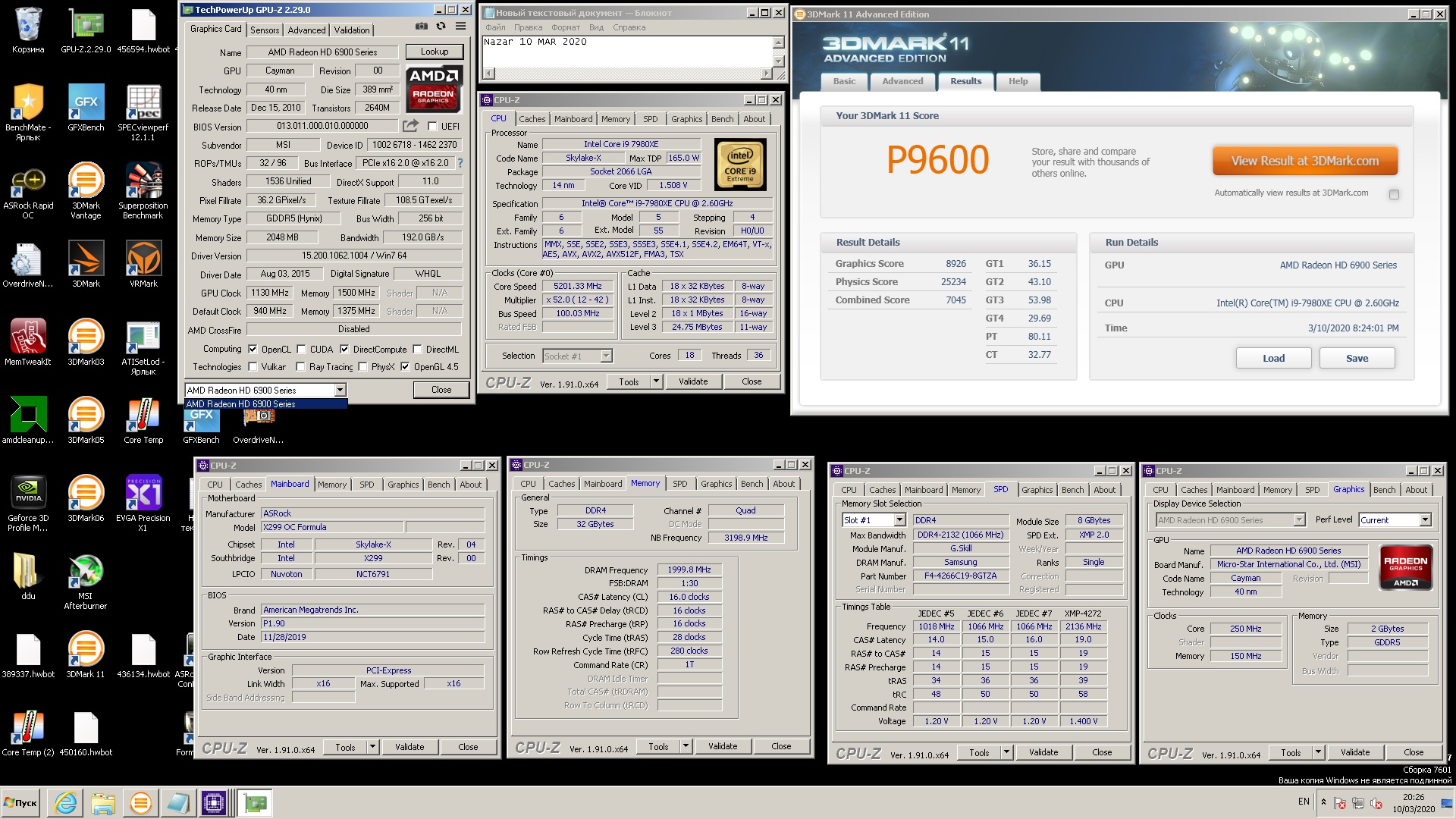Click View Result at 3DMark.com button
Image resolution: width=1456 pixels, height=819 pixels.
[1304, 161]
